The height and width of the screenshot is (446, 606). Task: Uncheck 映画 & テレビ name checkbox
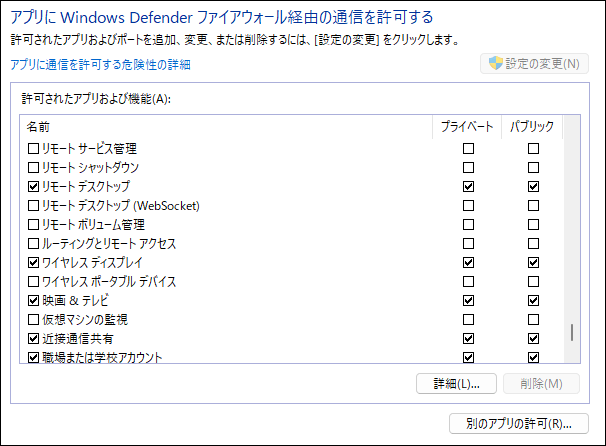pyautogui.click(x=34, y=300)
